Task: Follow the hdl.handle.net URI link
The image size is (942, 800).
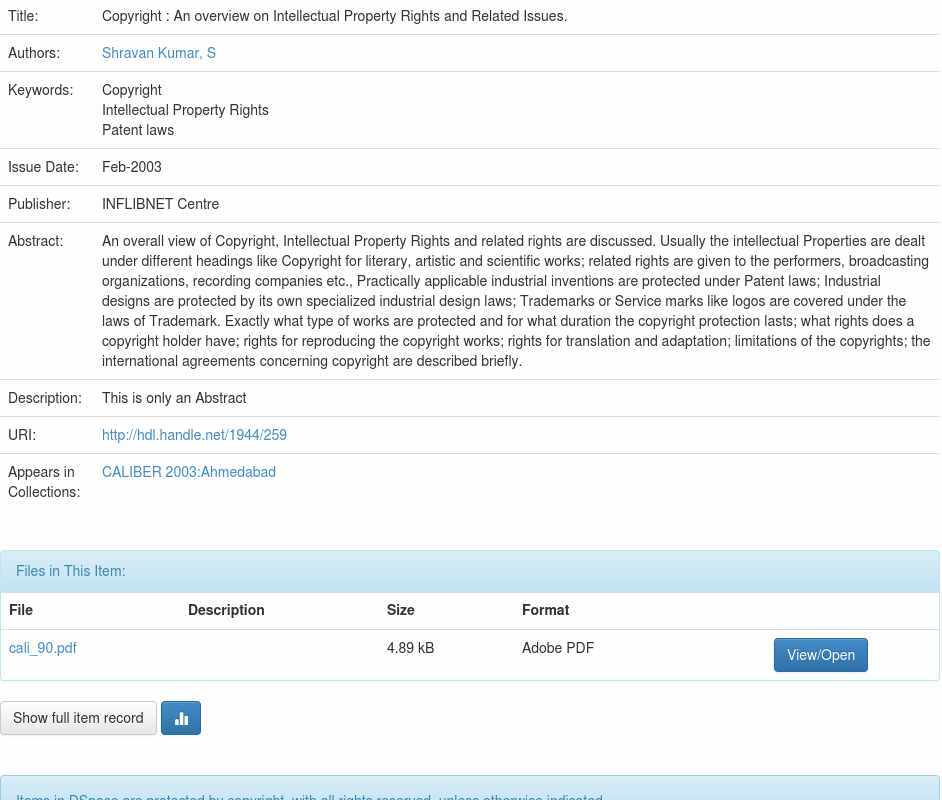Action: click(194, 435)
